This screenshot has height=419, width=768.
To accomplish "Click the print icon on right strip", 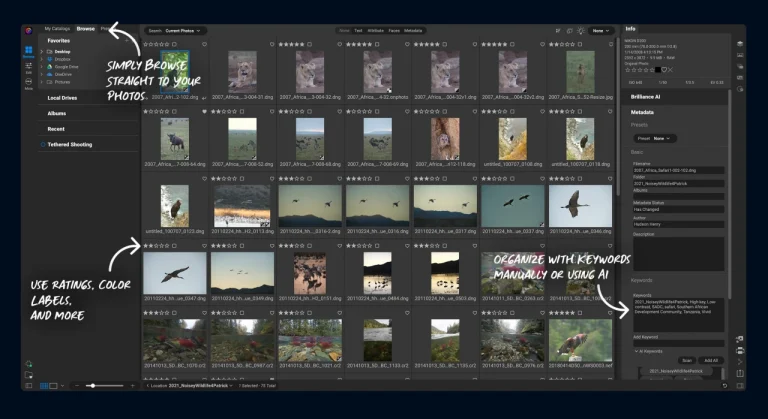I will point(740,350).
